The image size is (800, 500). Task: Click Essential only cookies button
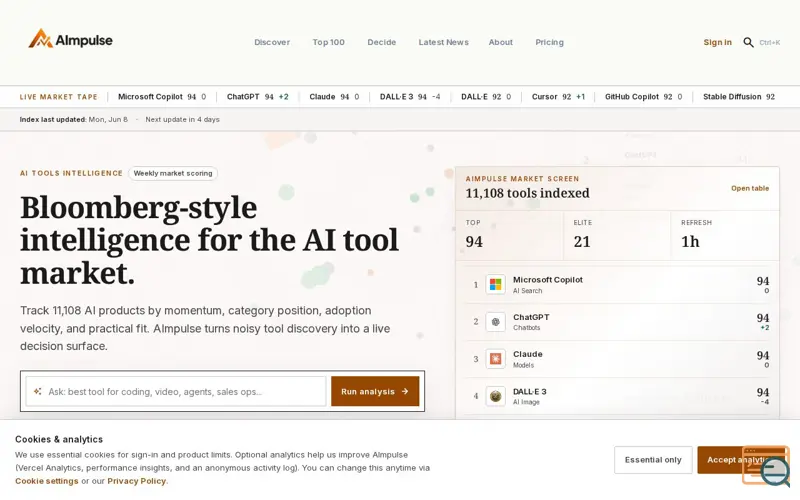[653, 460]
